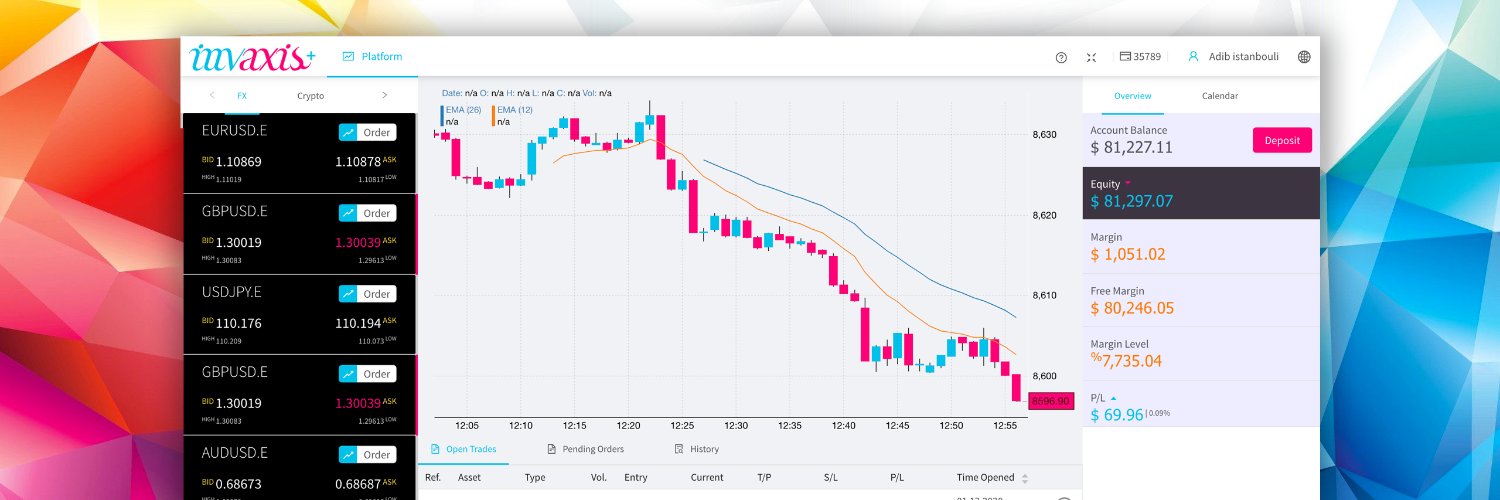Click the 12:30 time axis label
The width and height of the screenshot is (1500, 500).
736,426
